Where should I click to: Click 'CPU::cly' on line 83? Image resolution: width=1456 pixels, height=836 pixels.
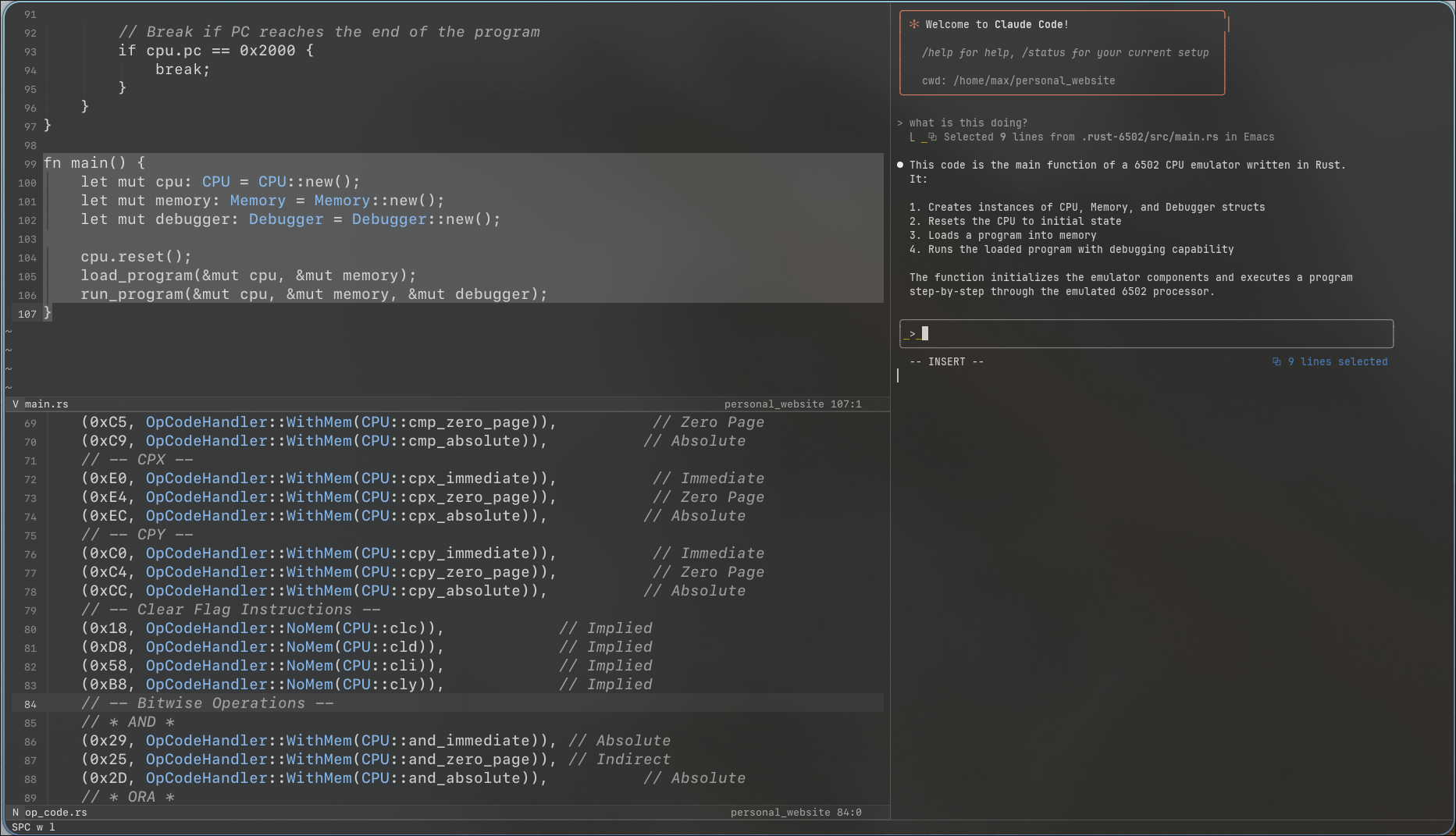380,684
